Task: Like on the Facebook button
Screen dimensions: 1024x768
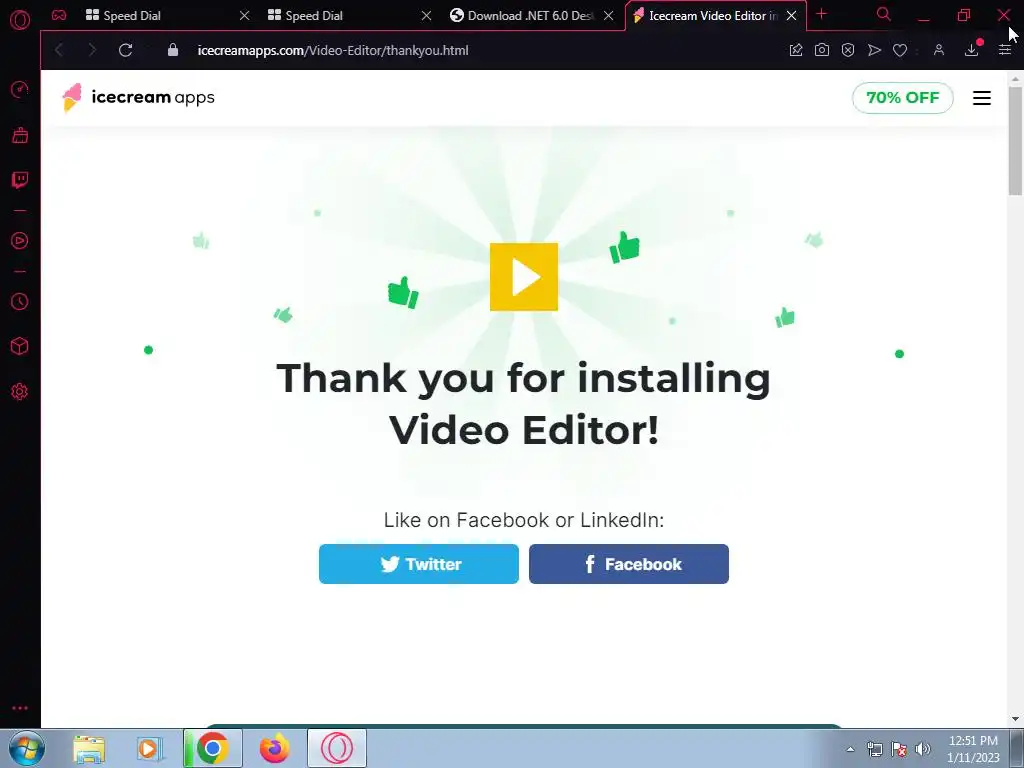Action: pyautogui.click(x=629, y=564)
